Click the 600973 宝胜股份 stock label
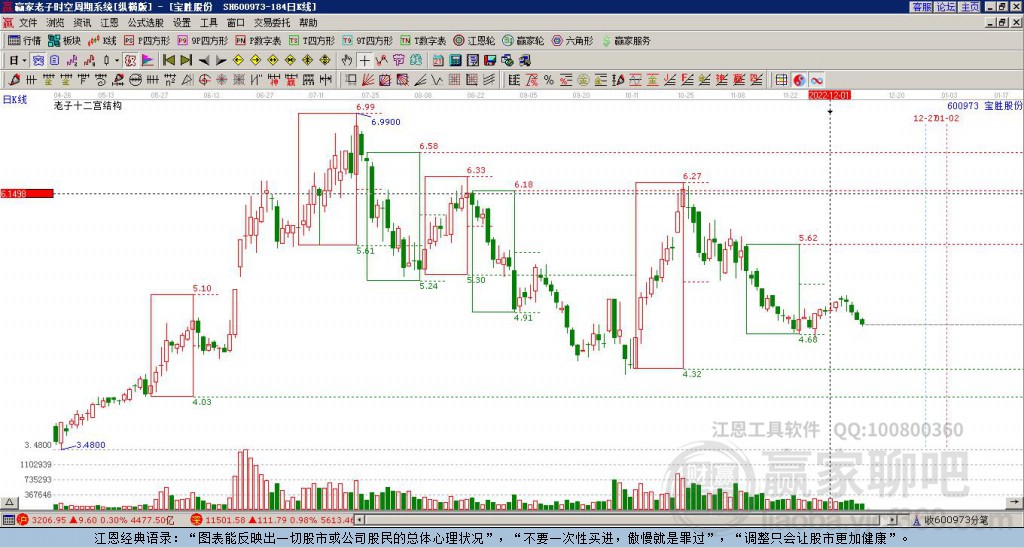The height and width of the screenshot is (548, 1024). click(x=985, y=105)
